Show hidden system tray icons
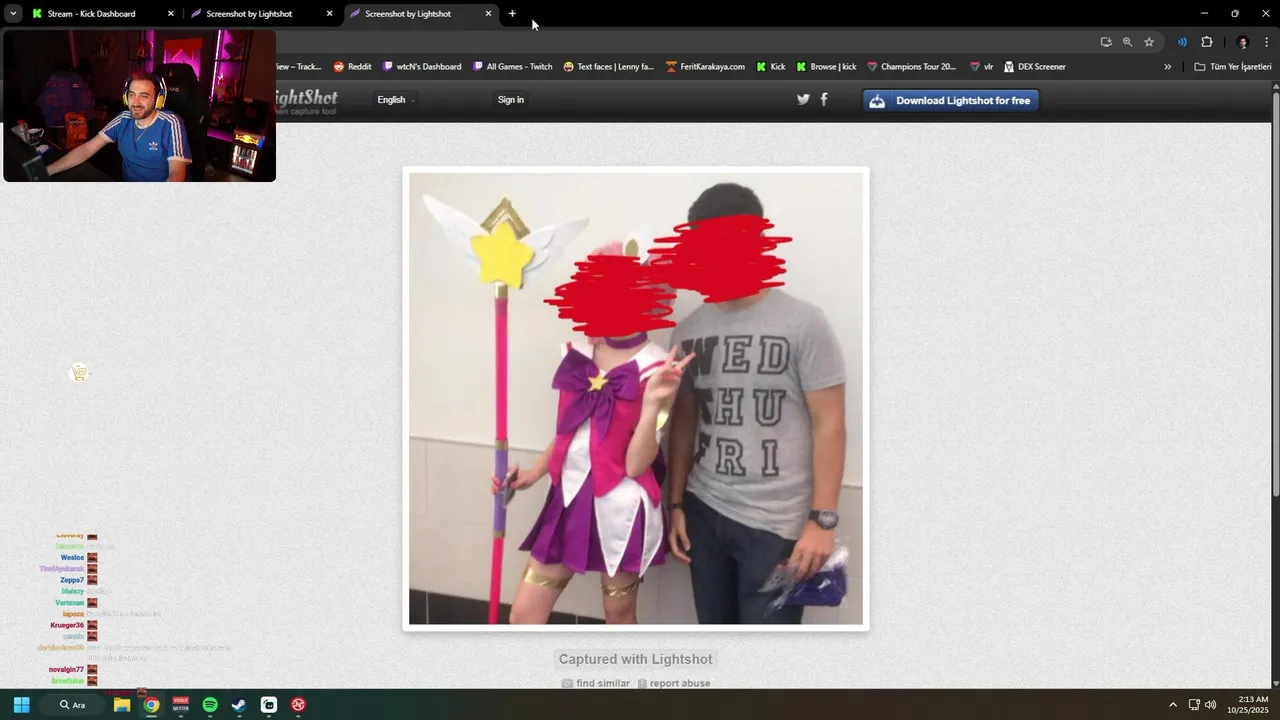1280x720 pixels. (x=1173, y=705)
